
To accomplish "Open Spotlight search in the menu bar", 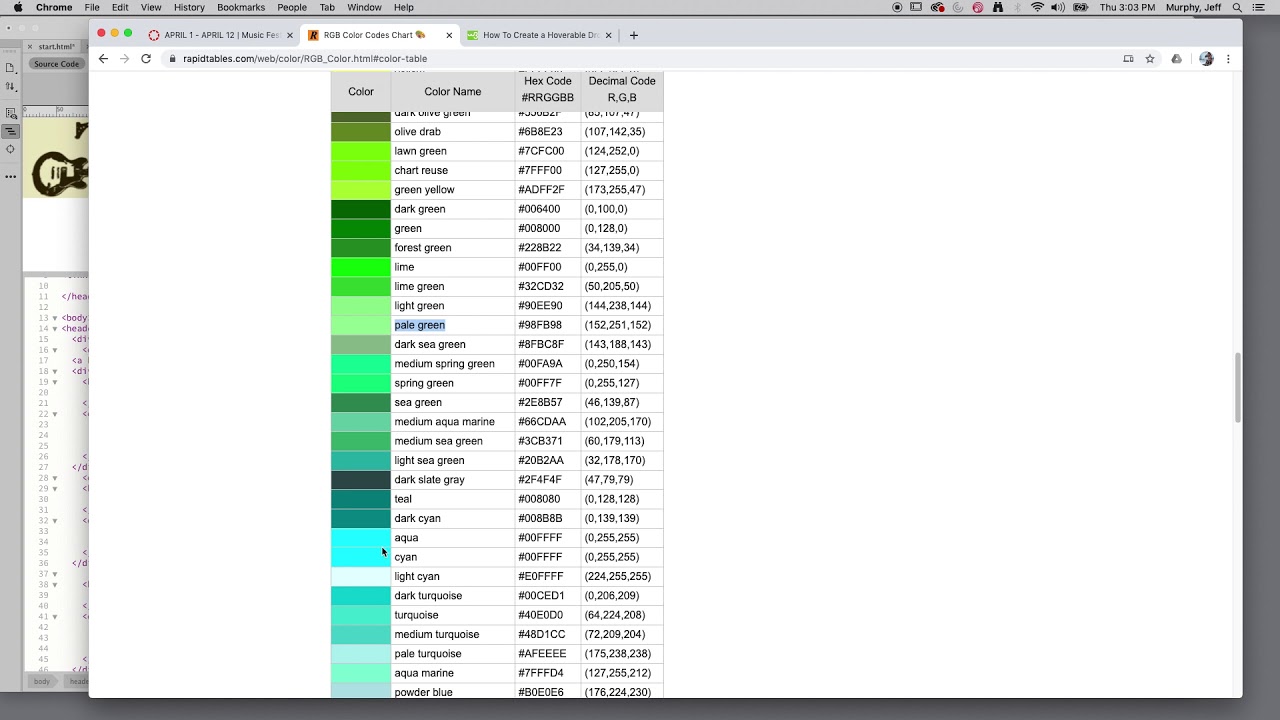I will (1237, 7).
